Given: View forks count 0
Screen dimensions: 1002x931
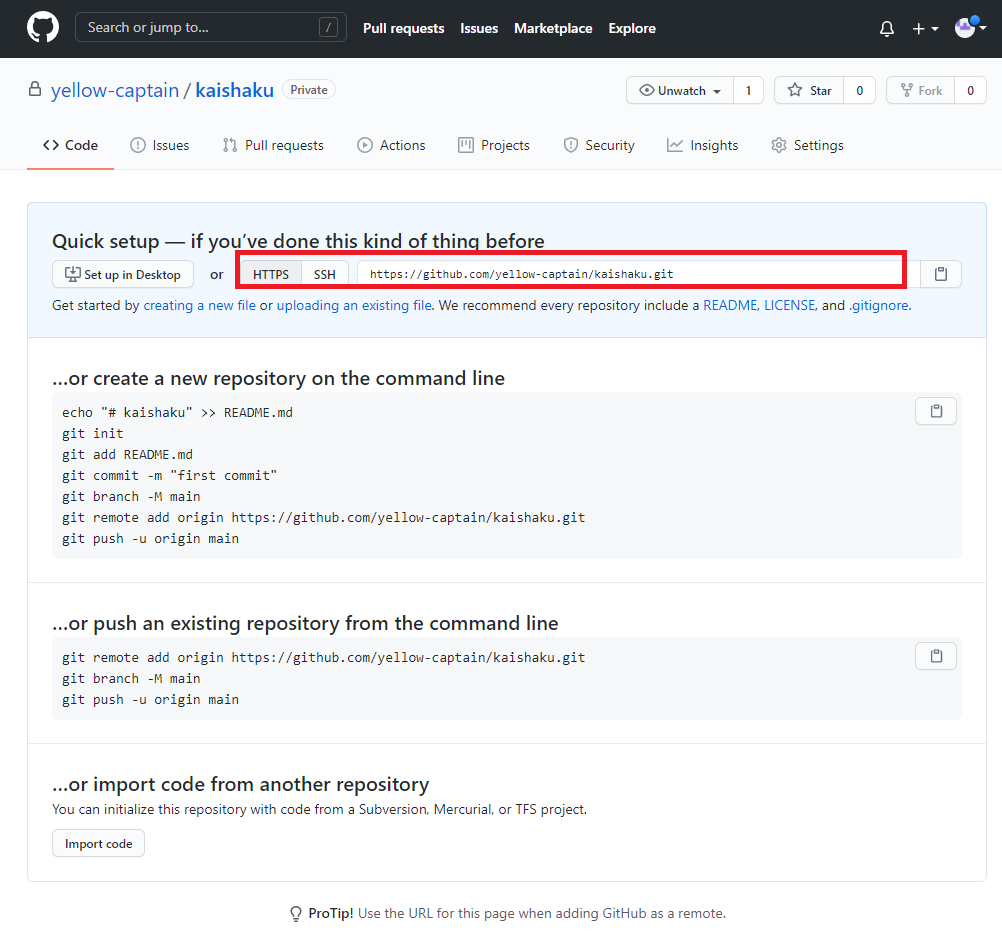Looking at the screenshot, I should [970, 91].
